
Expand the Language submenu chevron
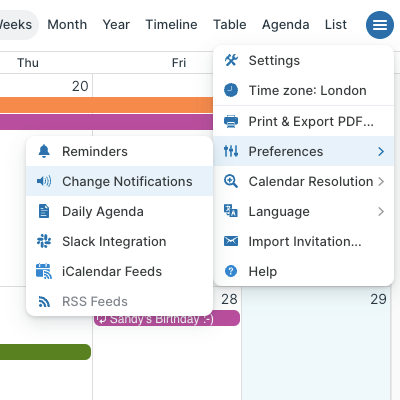tap(381, 212)
